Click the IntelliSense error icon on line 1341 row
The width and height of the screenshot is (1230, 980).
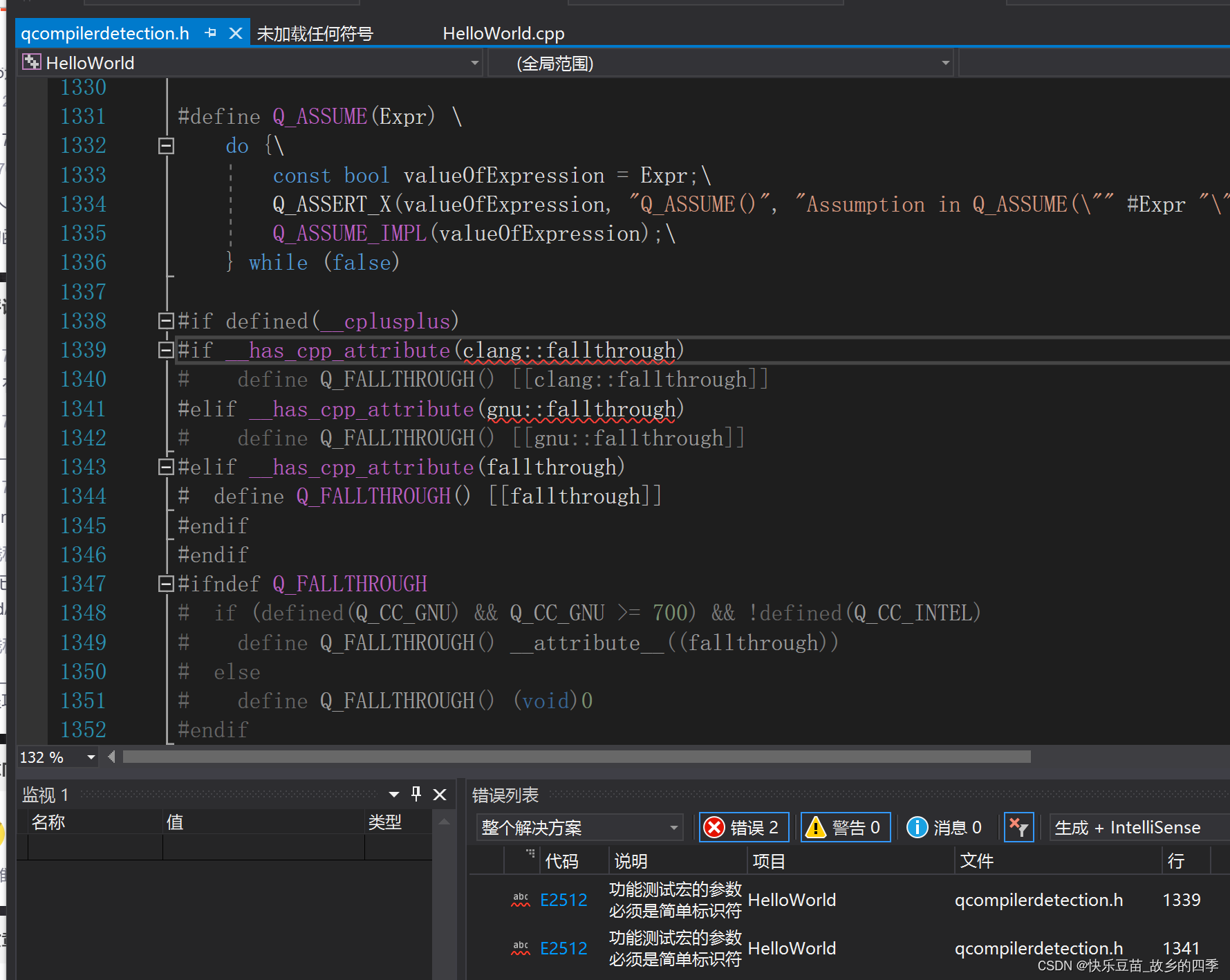pyautogui.click(x=521, y=947)
